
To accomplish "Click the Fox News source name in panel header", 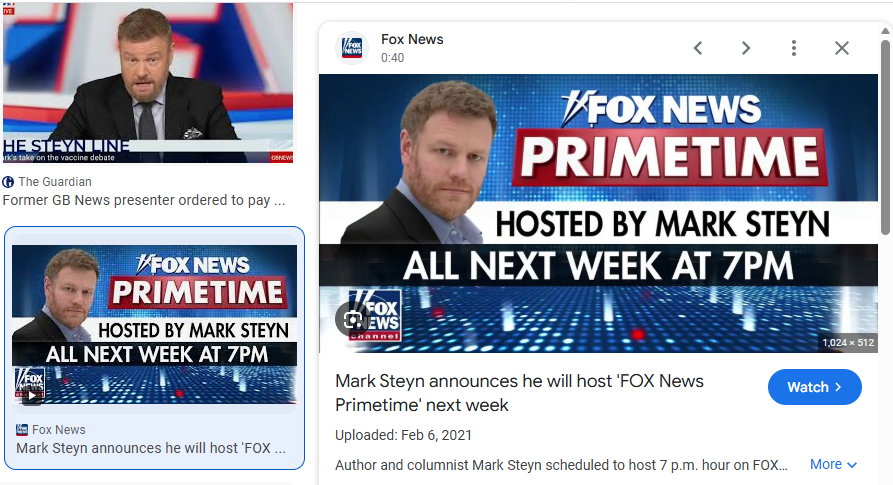I will [x=412, y=39].
